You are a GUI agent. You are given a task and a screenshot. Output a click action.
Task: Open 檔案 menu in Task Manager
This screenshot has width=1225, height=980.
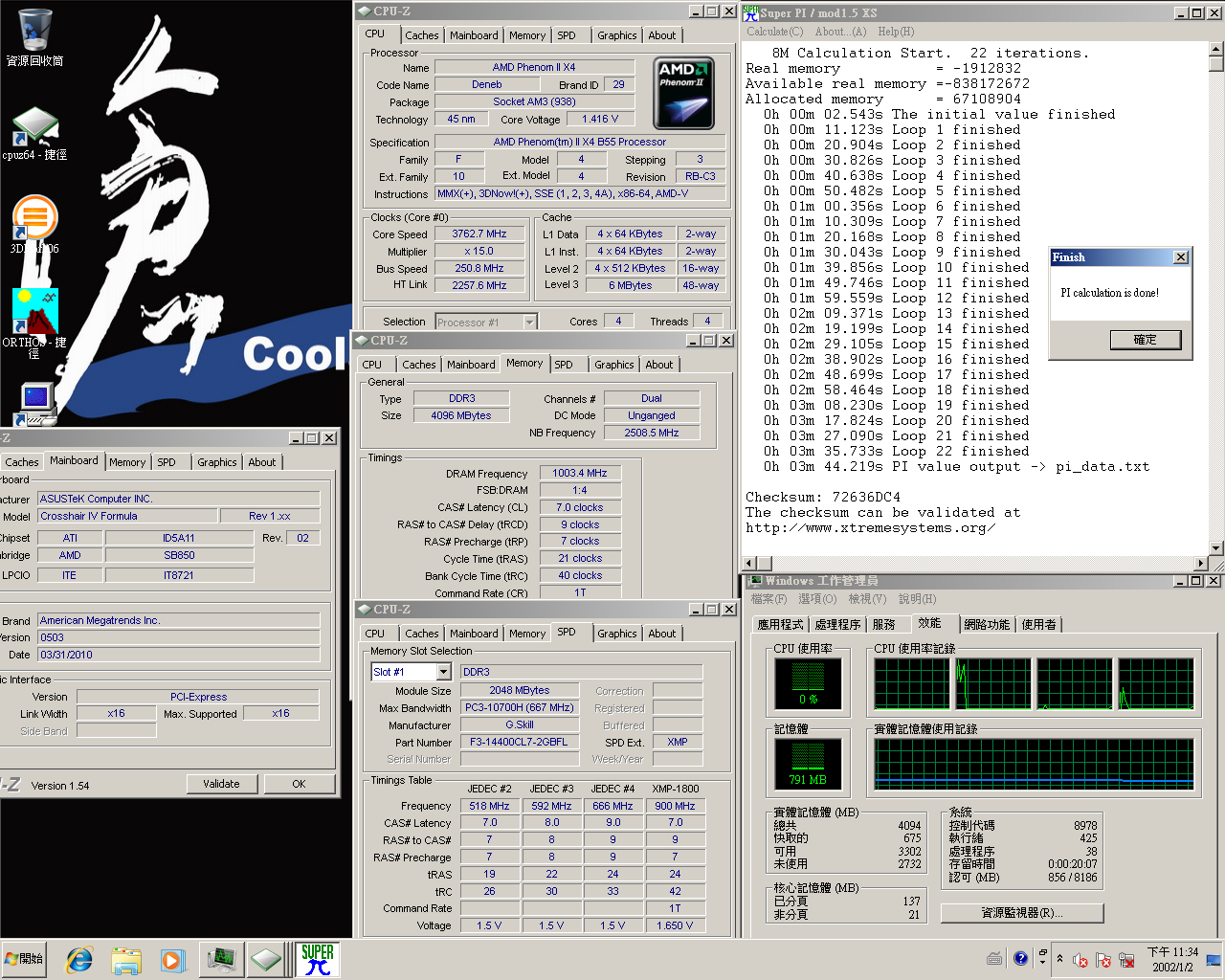point(768,599)
